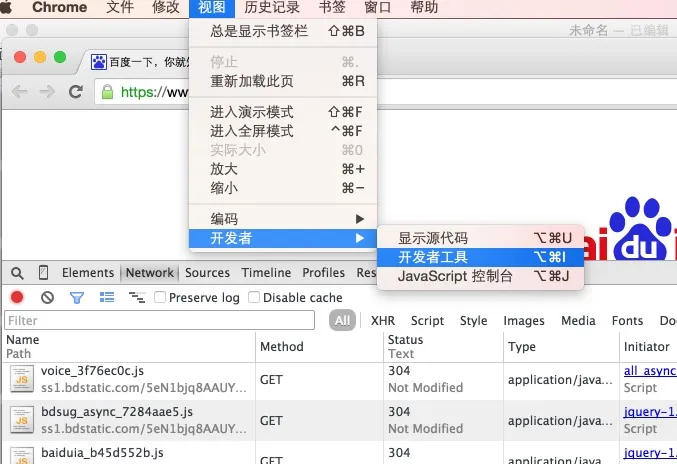677x464 pixels.
Task: Click the DevTools search magnifier icon
Action: coord(17,273)
